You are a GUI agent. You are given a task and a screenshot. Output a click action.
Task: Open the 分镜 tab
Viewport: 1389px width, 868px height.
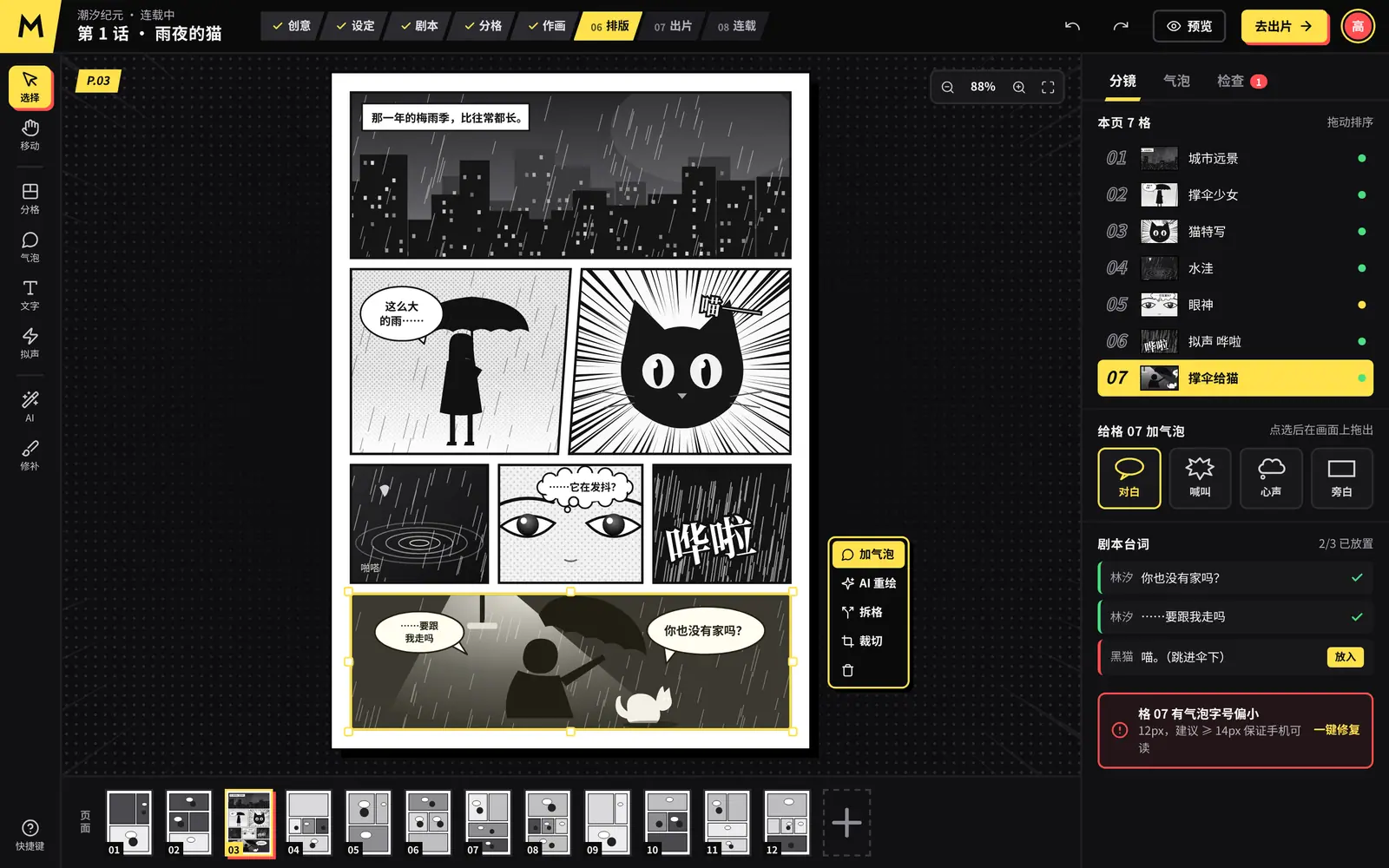tap(1122, 81)
